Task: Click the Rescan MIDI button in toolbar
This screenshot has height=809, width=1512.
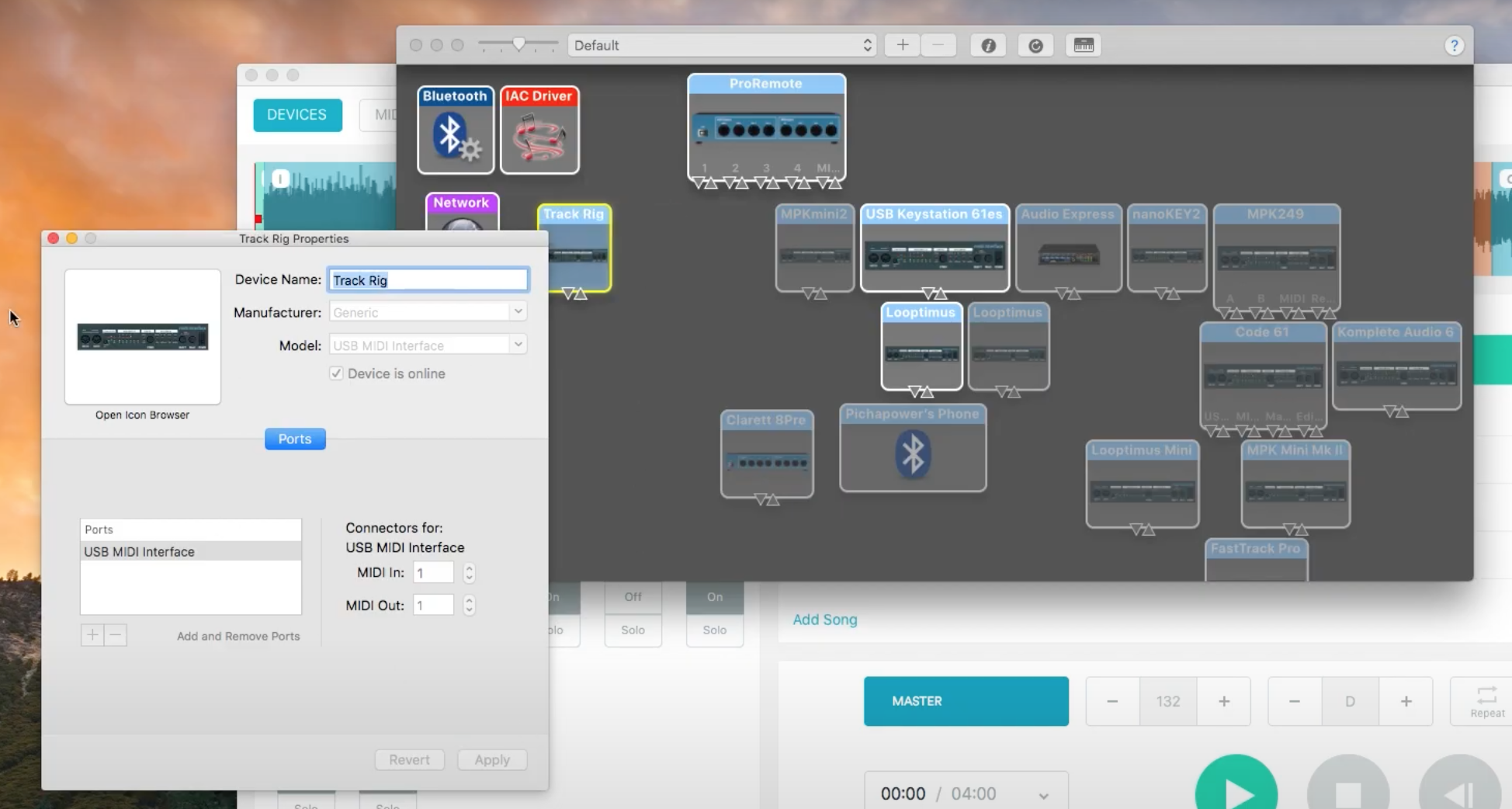Action: pyautogui.click(x=1035, y=46)
